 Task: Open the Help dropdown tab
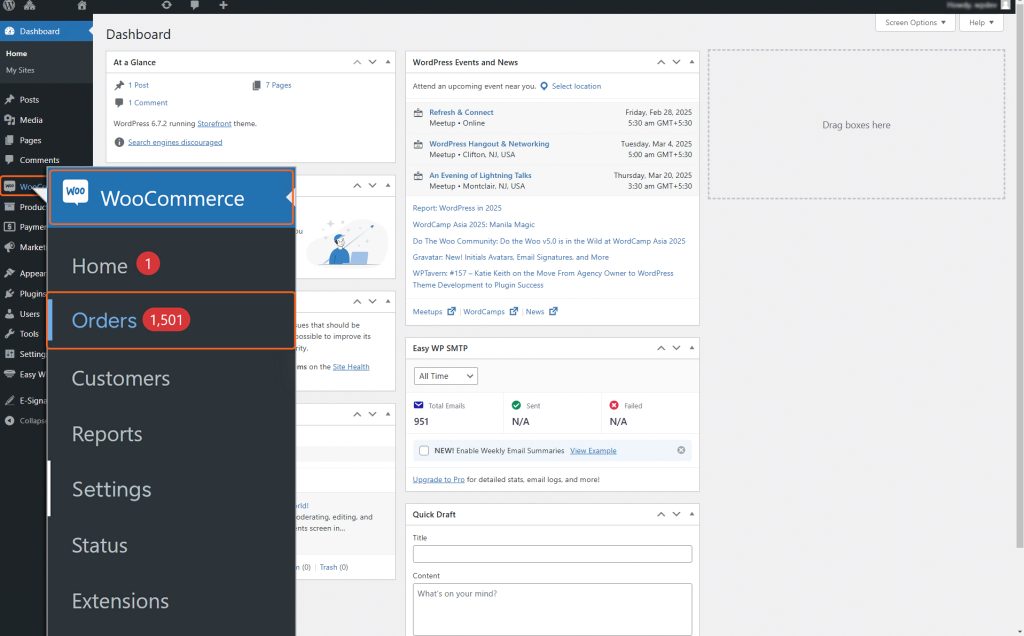[980, 22]
